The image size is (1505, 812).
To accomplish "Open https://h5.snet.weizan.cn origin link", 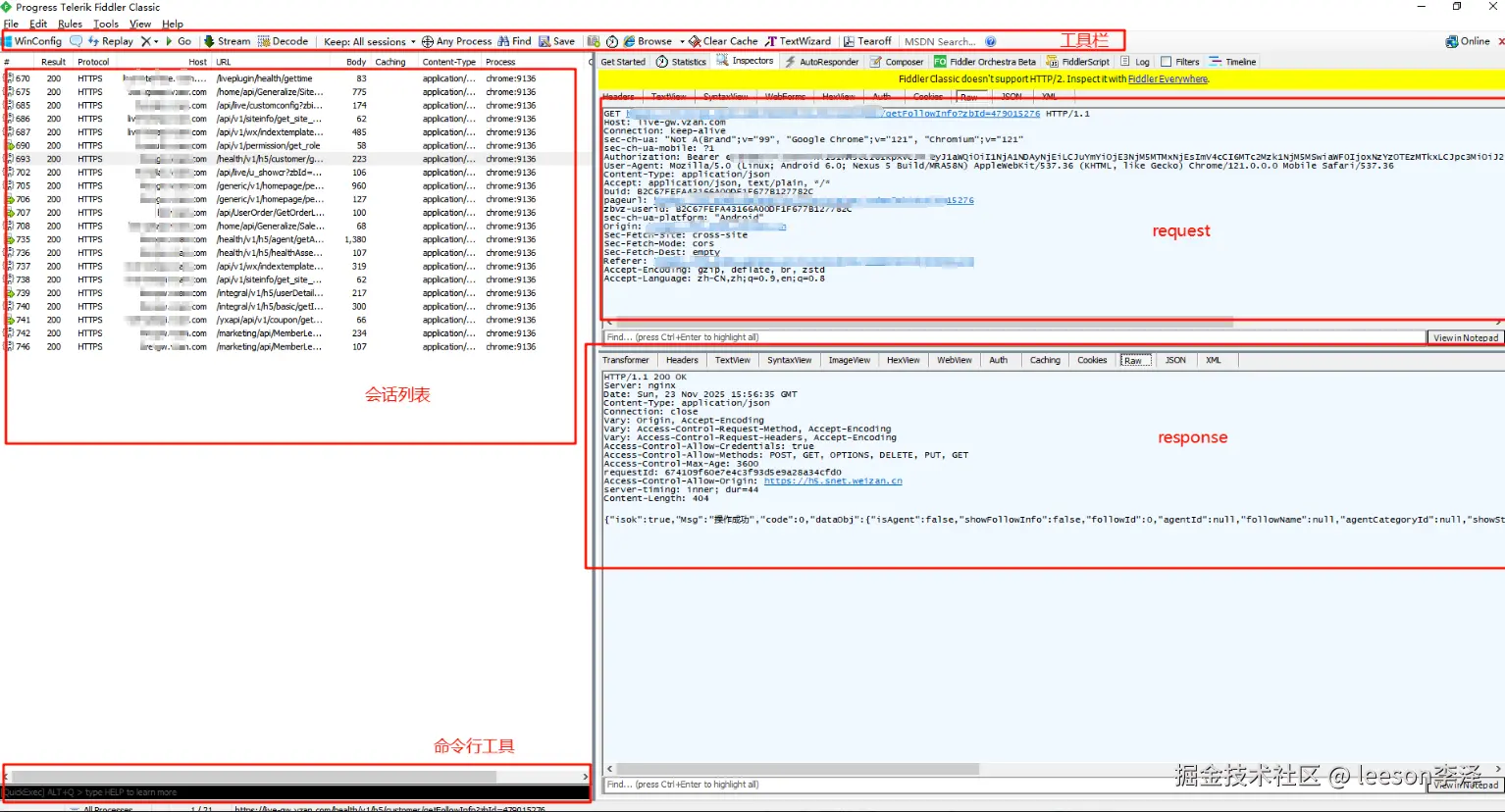I will click(833, 481).
